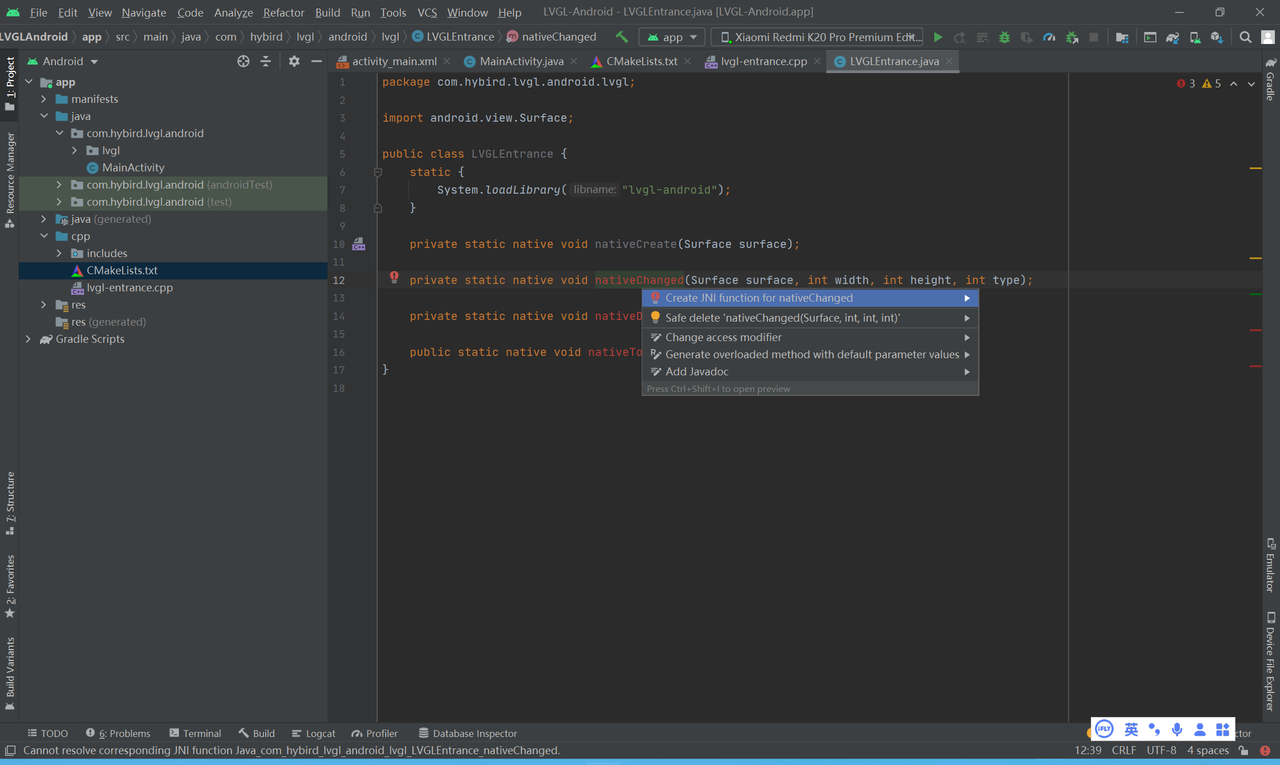
Task: Toggle the Structure tool window tab
Action: pos(10,503)
